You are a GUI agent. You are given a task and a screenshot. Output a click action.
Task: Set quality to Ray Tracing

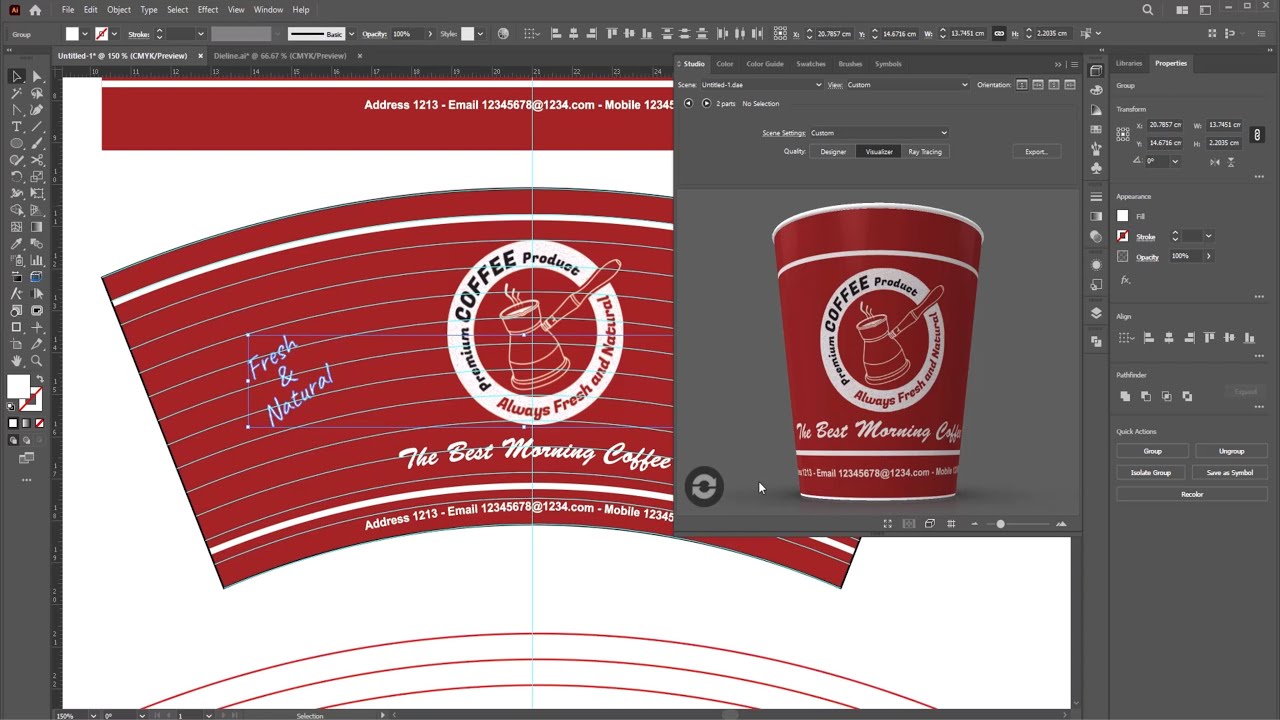[x=925, y=152]
